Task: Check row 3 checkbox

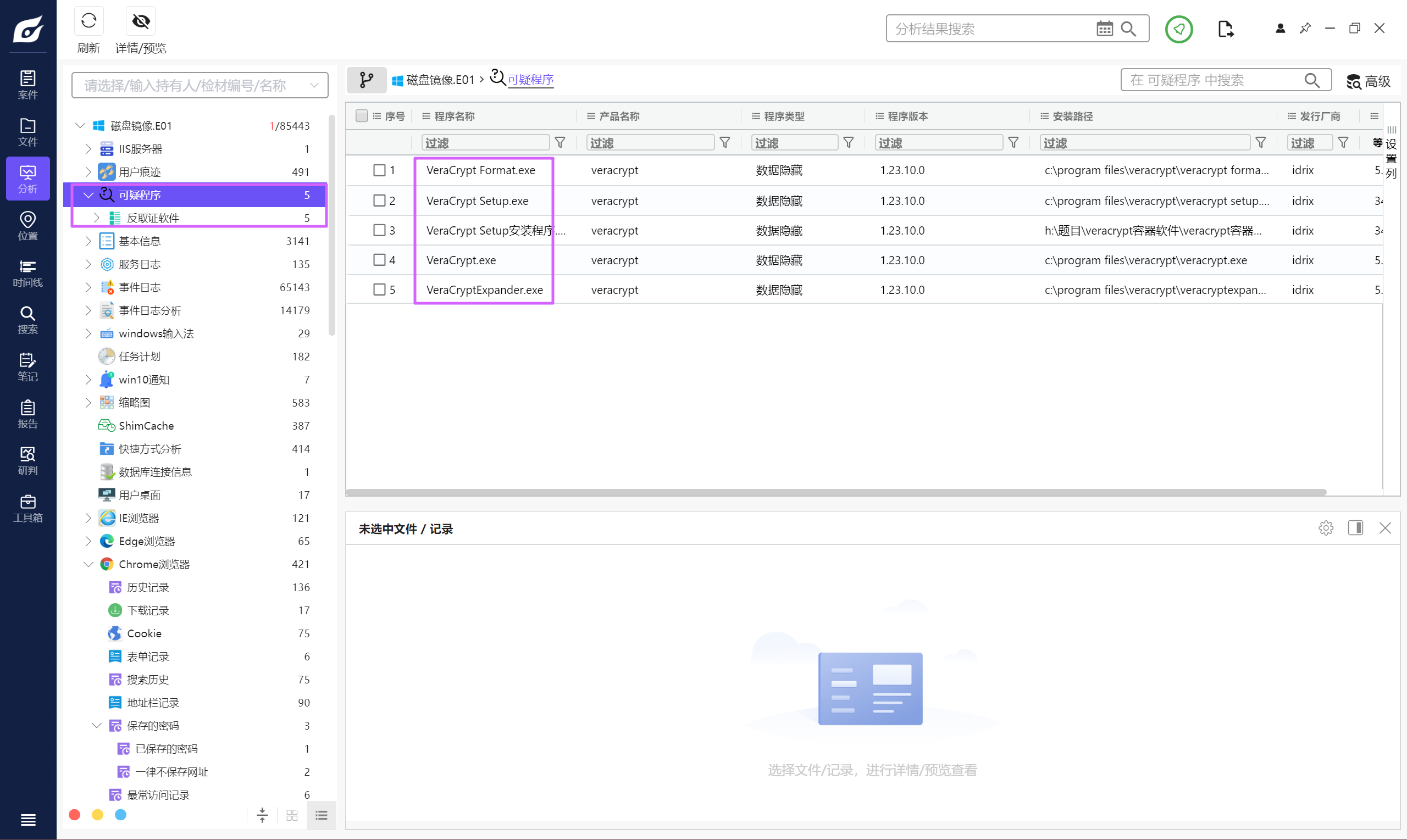Action: [379, 230]
